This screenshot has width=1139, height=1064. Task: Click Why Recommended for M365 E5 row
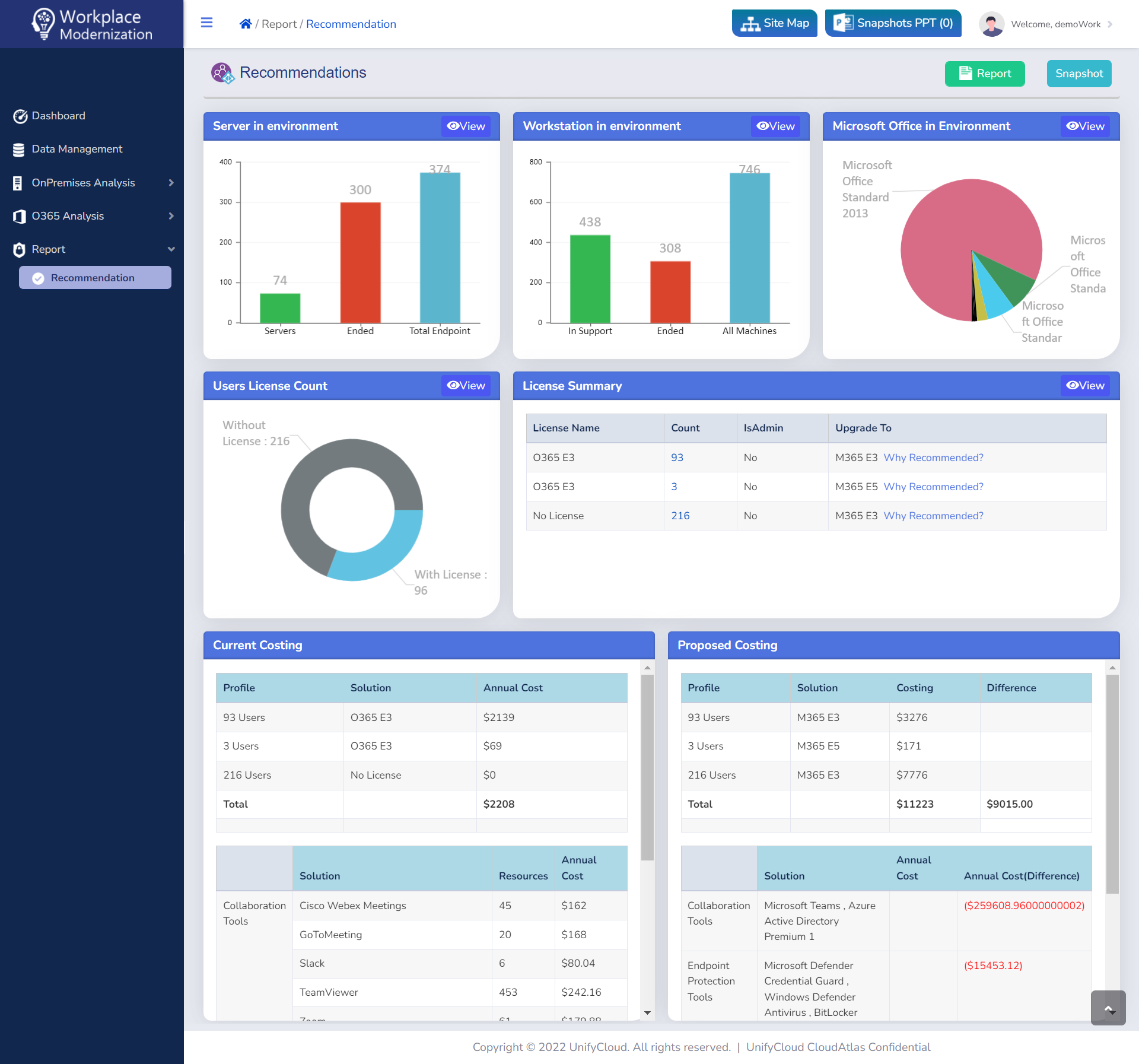tap(933, 487)
